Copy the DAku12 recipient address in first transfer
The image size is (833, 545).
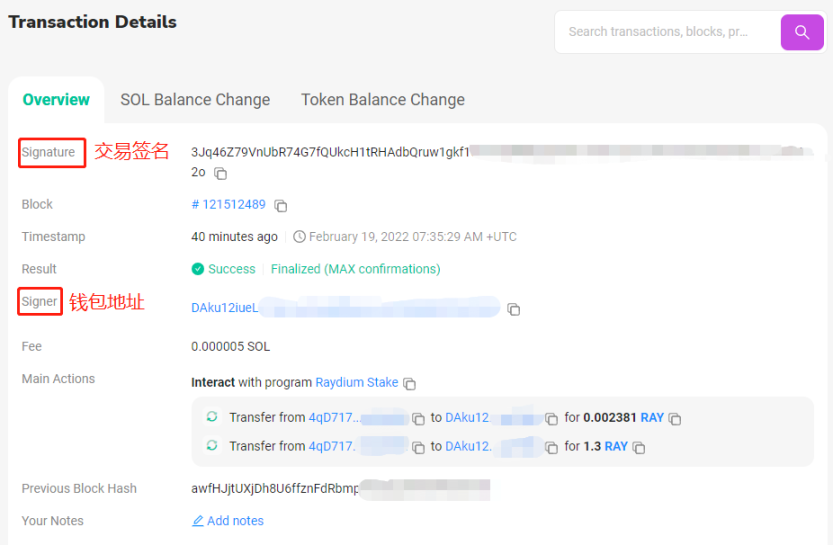click(551, 418)
